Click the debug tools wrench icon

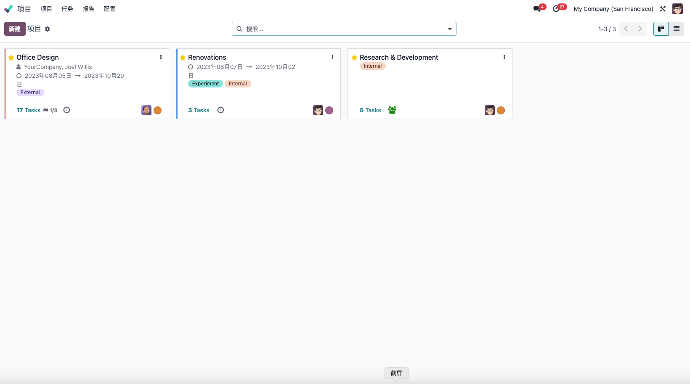663,9
